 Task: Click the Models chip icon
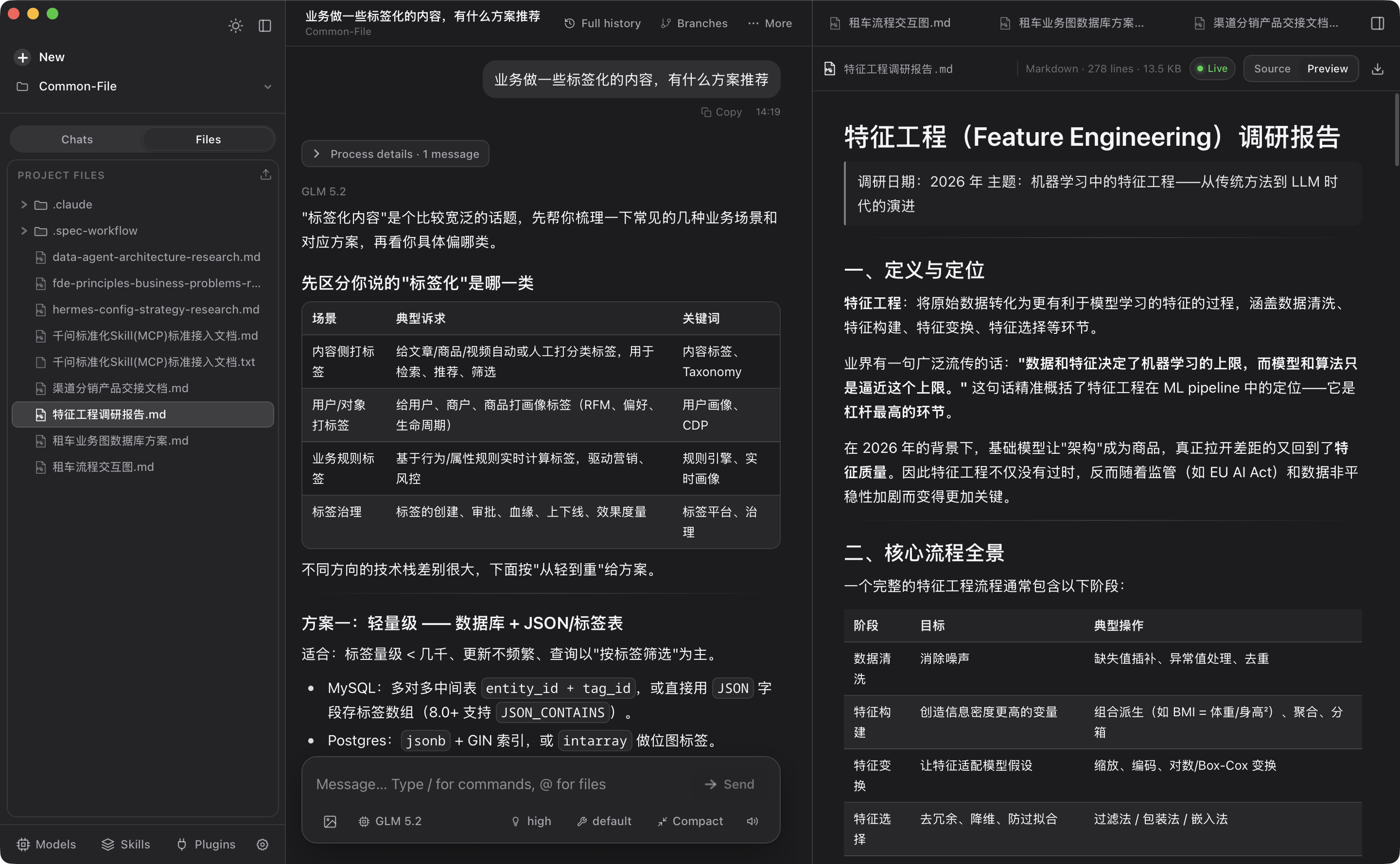(23, 845)
